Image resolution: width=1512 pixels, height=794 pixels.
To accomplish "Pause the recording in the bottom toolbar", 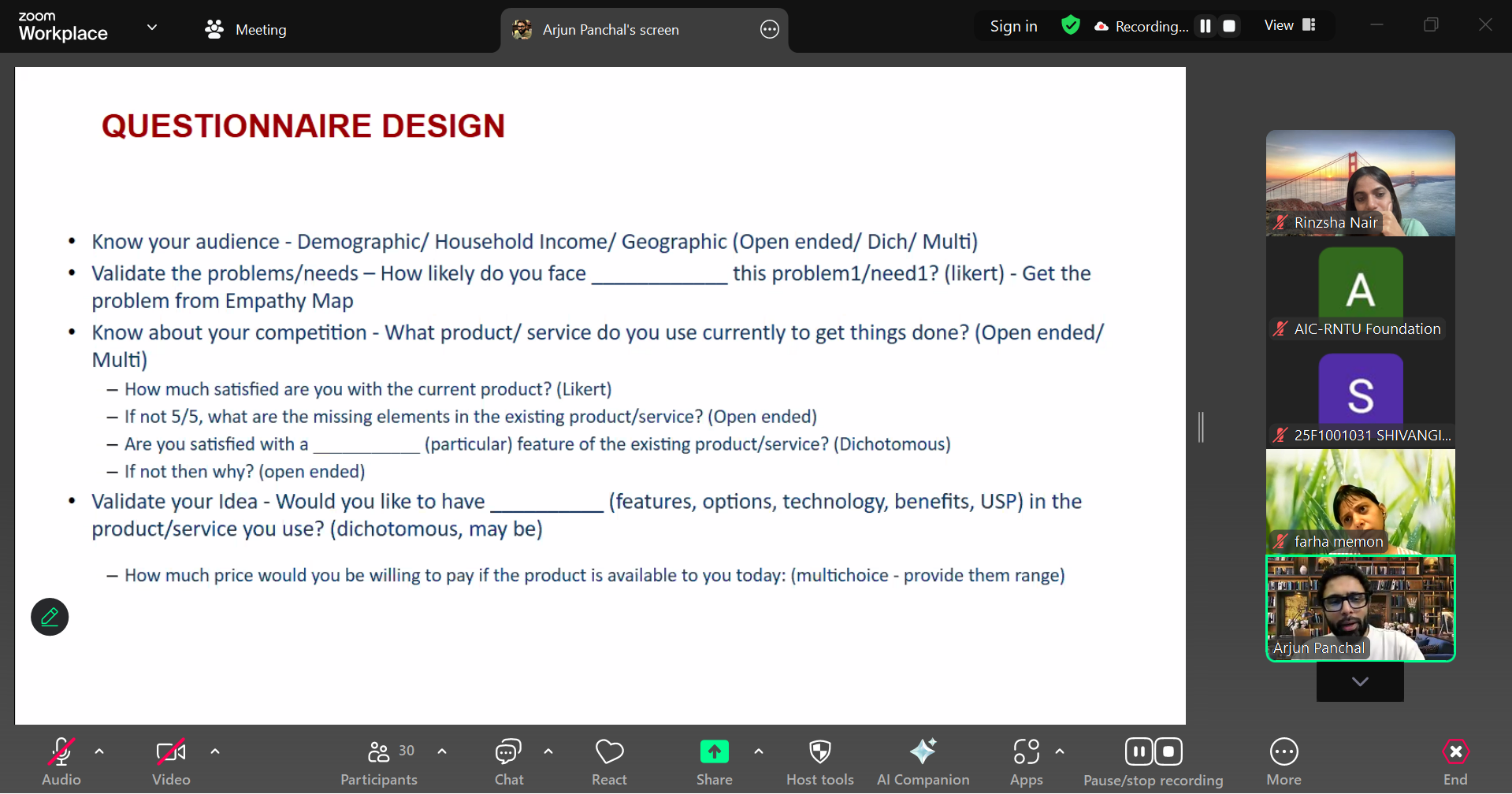I will click(1139, 751).
